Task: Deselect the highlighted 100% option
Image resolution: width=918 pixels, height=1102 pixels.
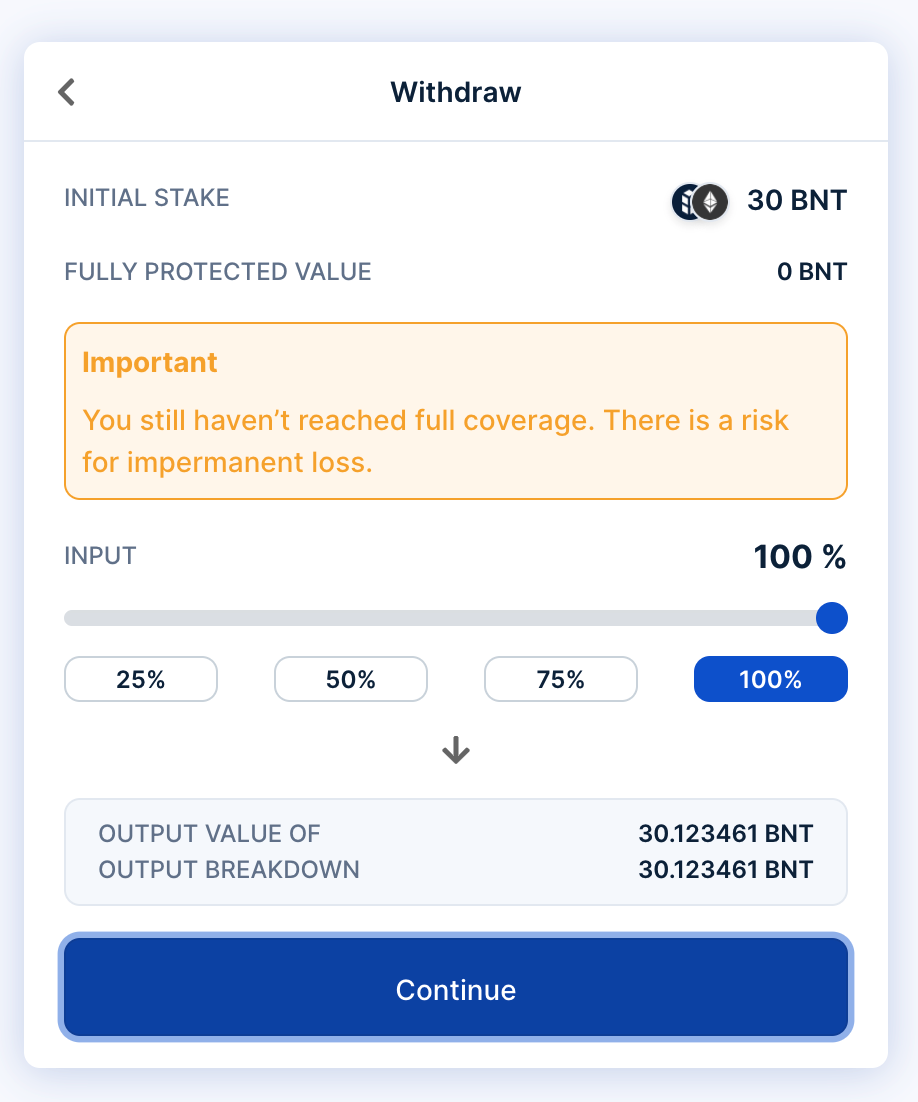Action: (x=770, y=679)
